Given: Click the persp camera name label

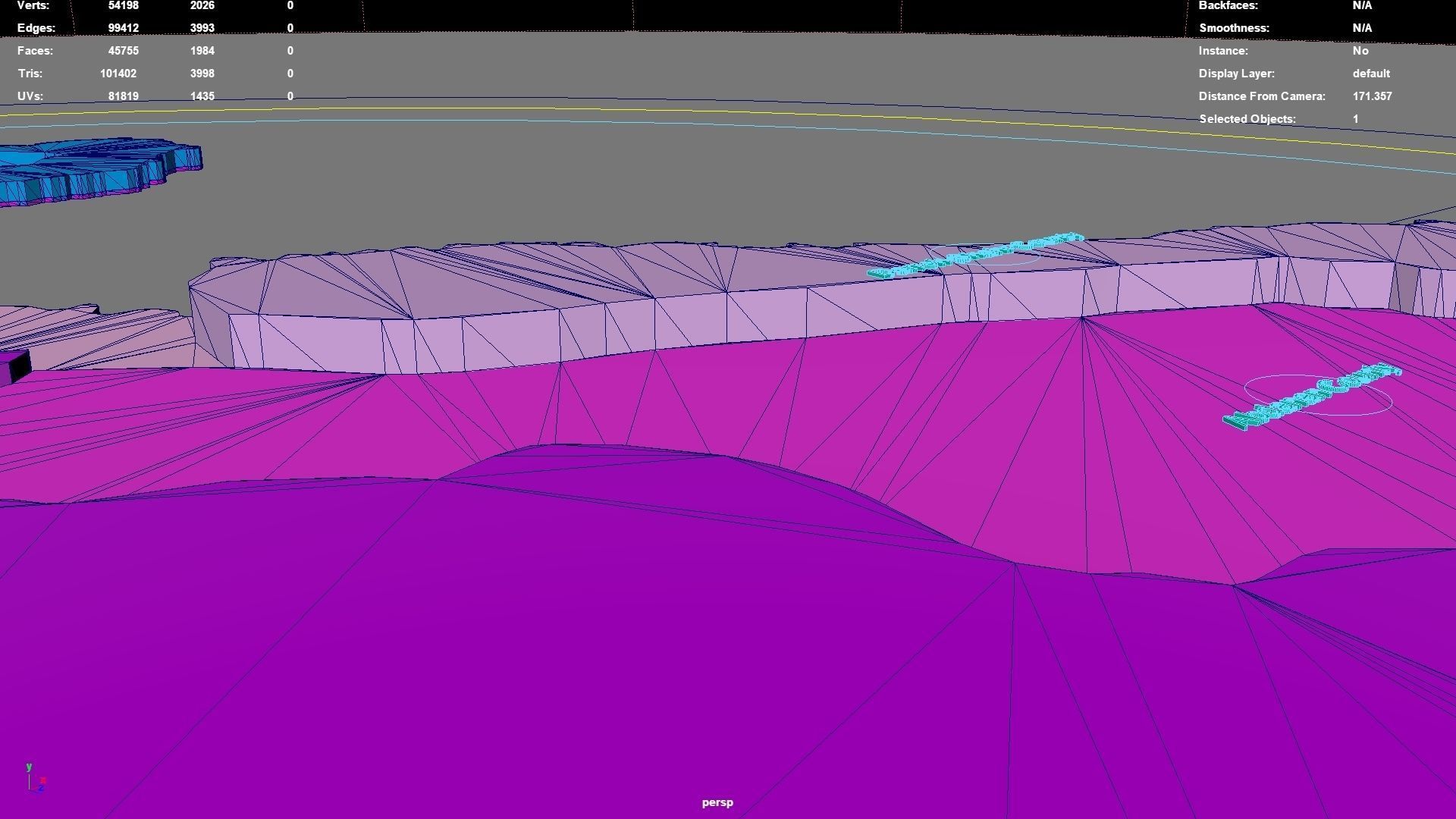Looking at the screenshot, I should [x=717, y=802].
